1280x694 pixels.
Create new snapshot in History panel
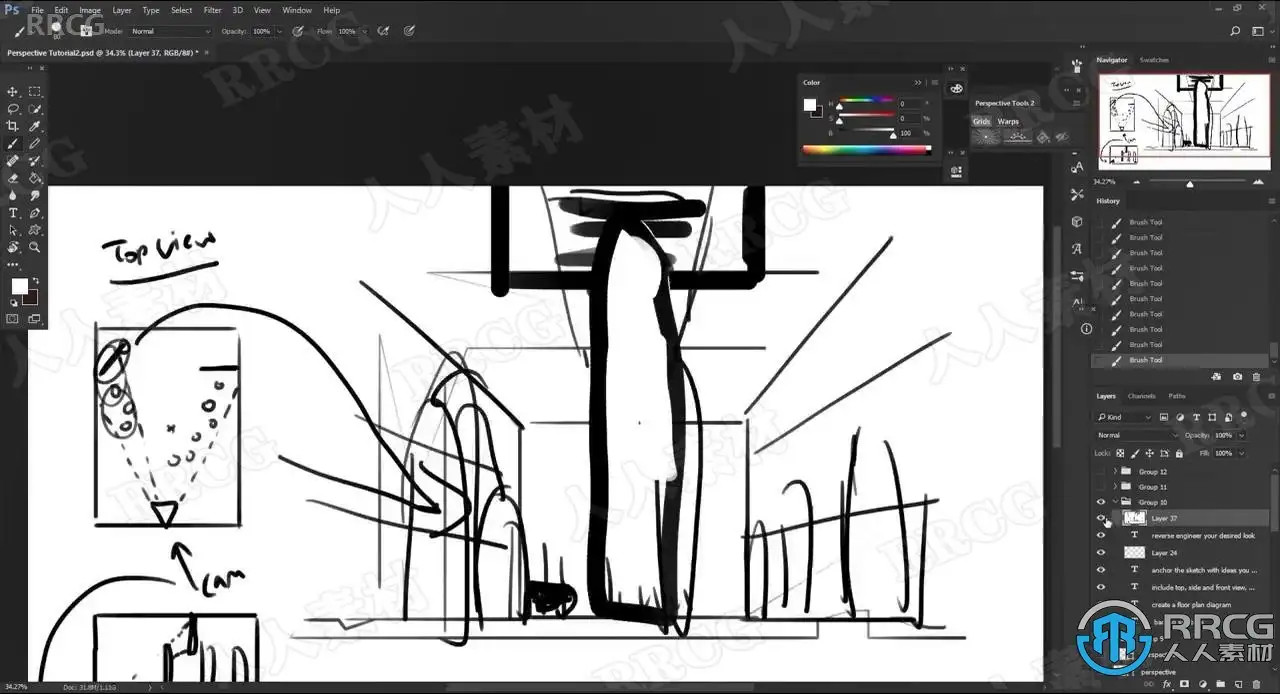click(x=1238, y=376)
